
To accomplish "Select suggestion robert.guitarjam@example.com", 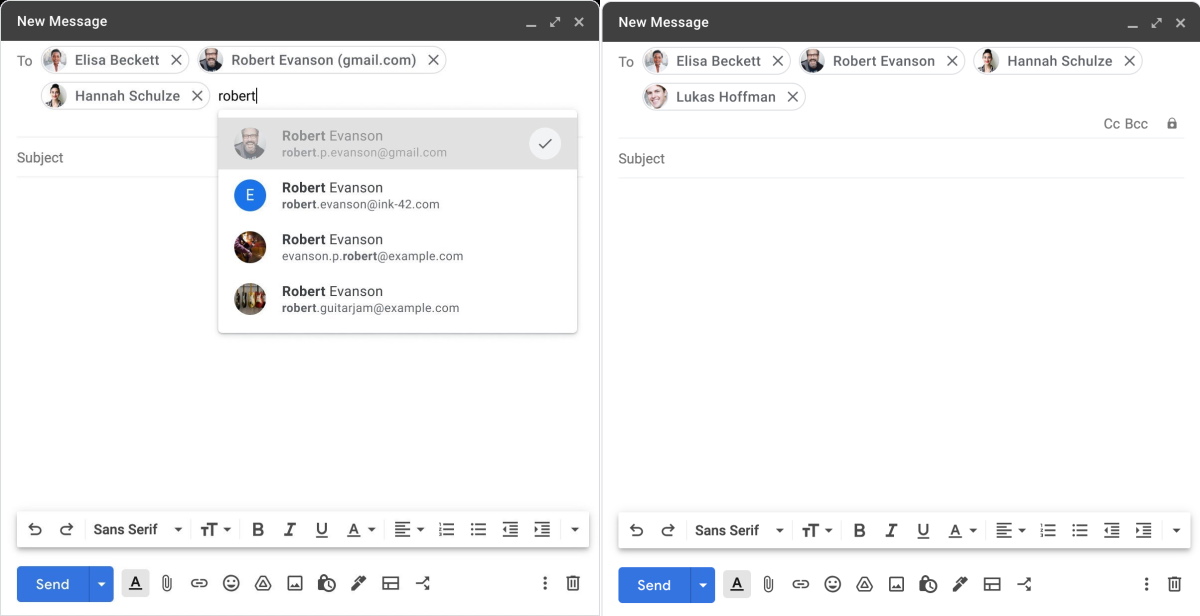I will pos(398,300).
